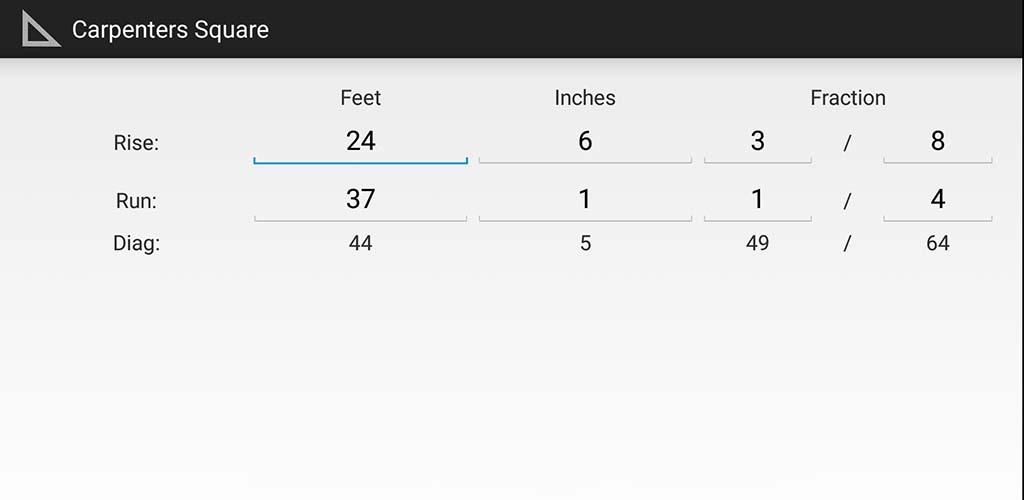
Task: Click the Diag row label
Action: click(x=136, y=243)
